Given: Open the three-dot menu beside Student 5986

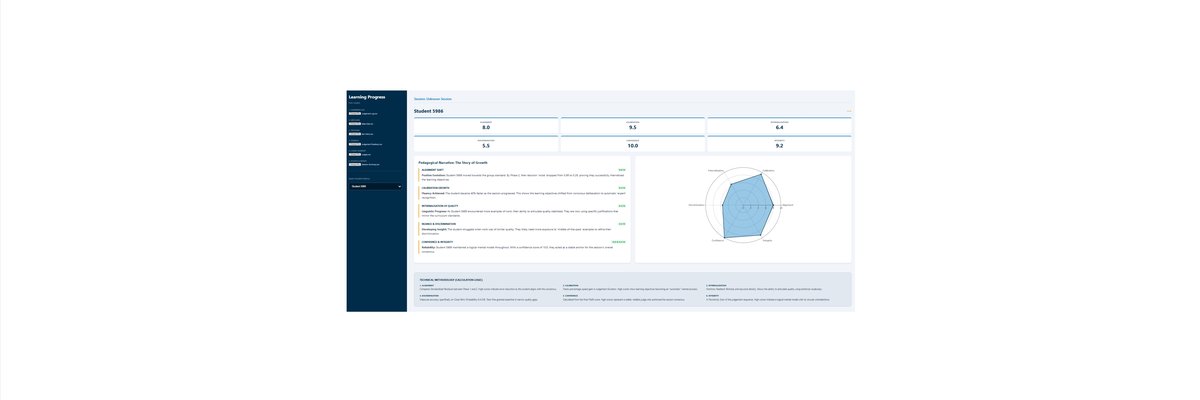Looking at the screenshot, I should tap(848, 111).
